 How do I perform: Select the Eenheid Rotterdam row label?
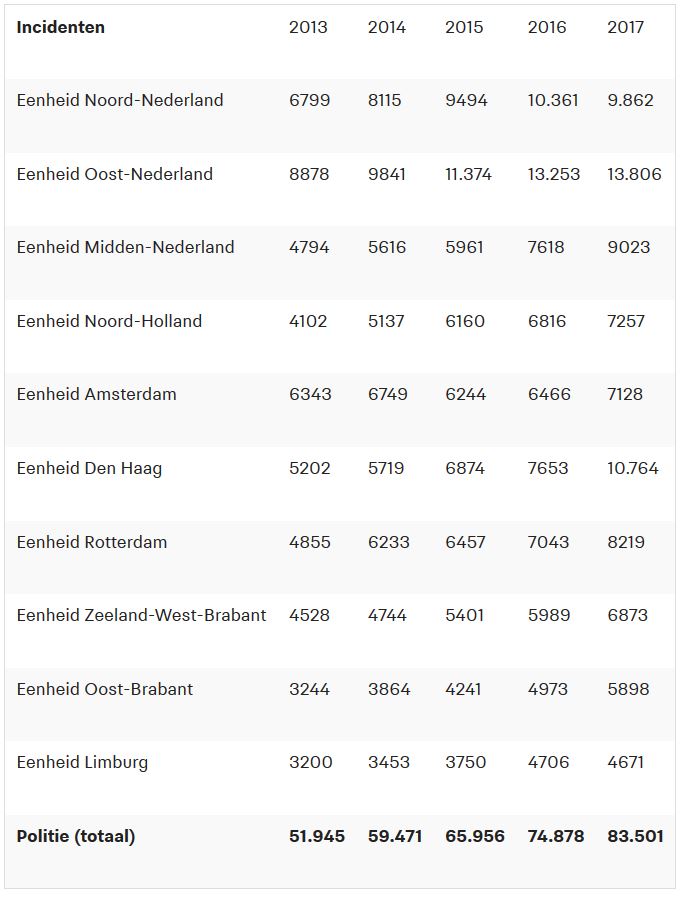[x=92, y=542]
